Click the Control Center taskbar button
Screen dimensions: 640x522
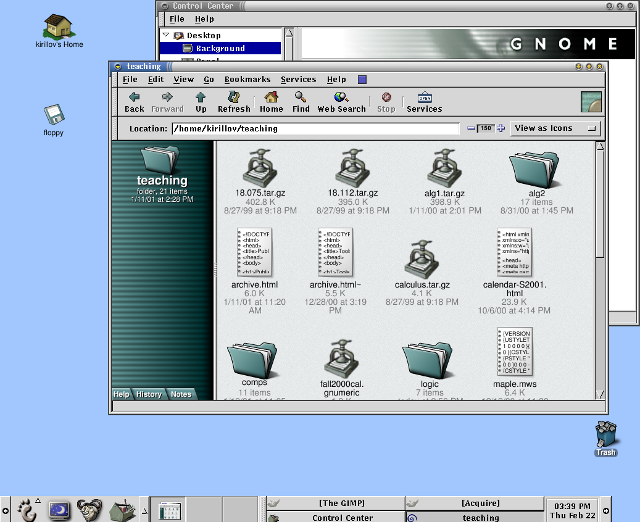[x=343, y=517]
